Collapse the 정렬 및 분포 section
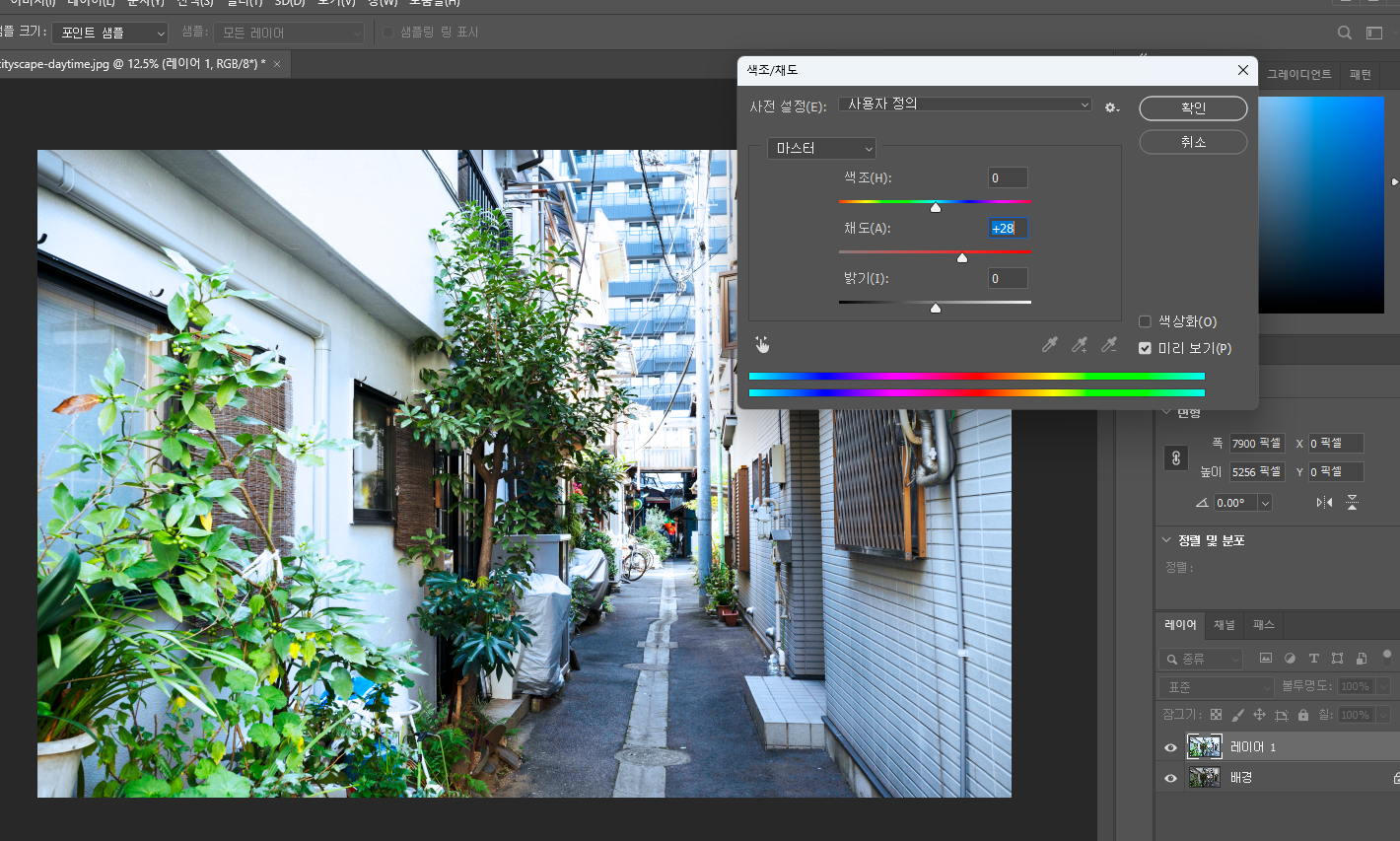Image resolution: width=1400 pixels, height=841 pixels. 1167,540
